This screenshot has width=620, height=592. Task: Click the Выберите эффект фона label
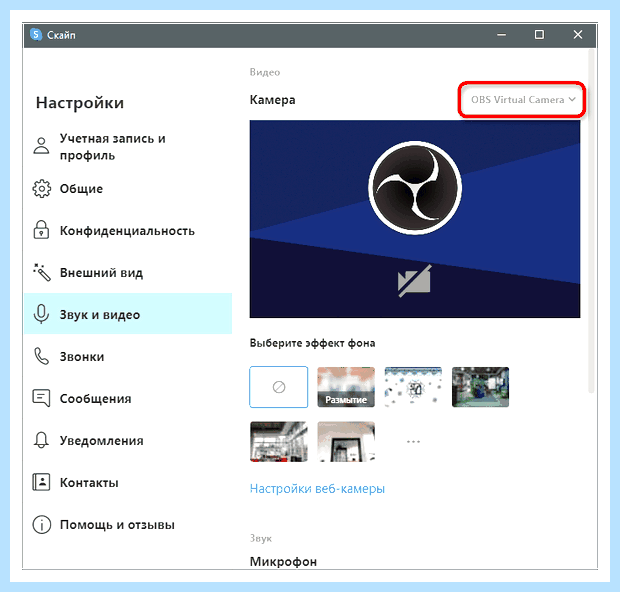pos(312,343)
